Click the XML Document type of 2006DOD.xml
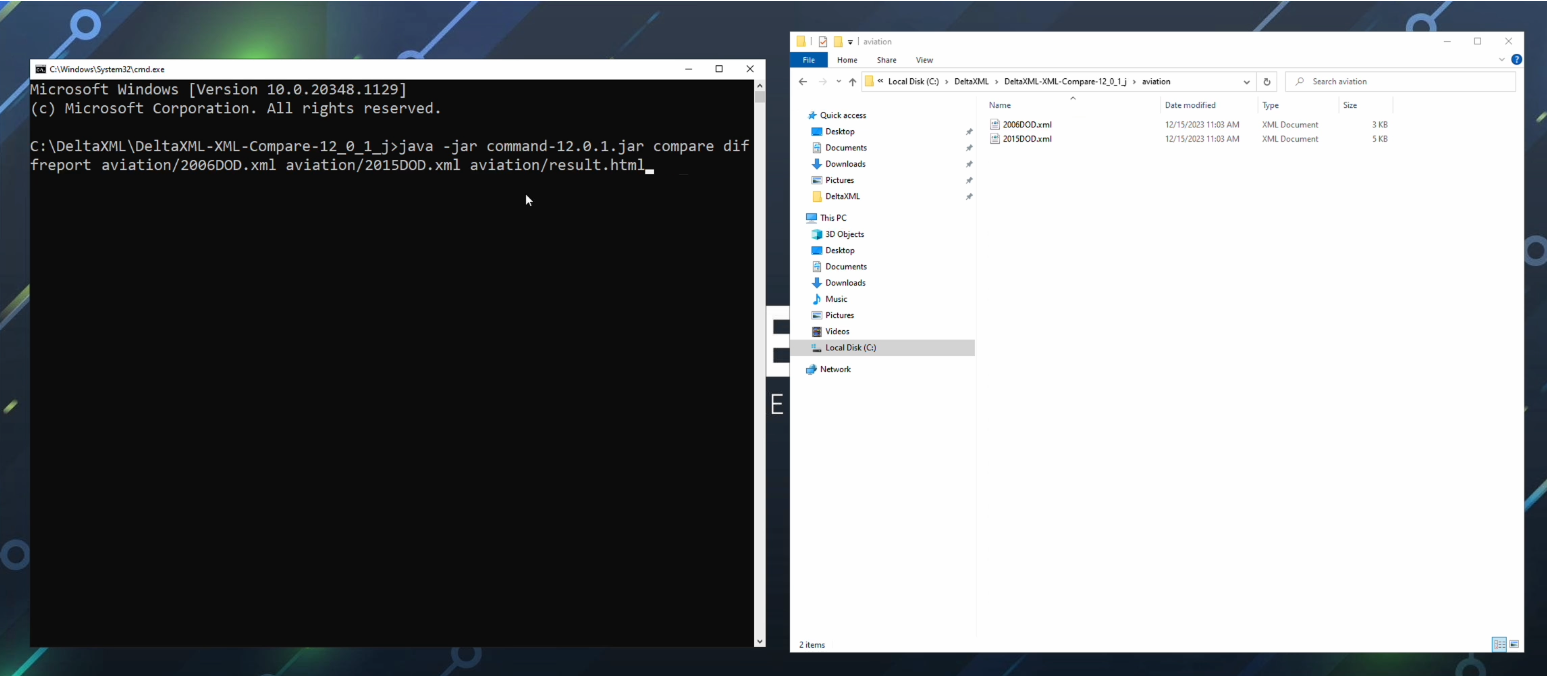 (1290, 125)
